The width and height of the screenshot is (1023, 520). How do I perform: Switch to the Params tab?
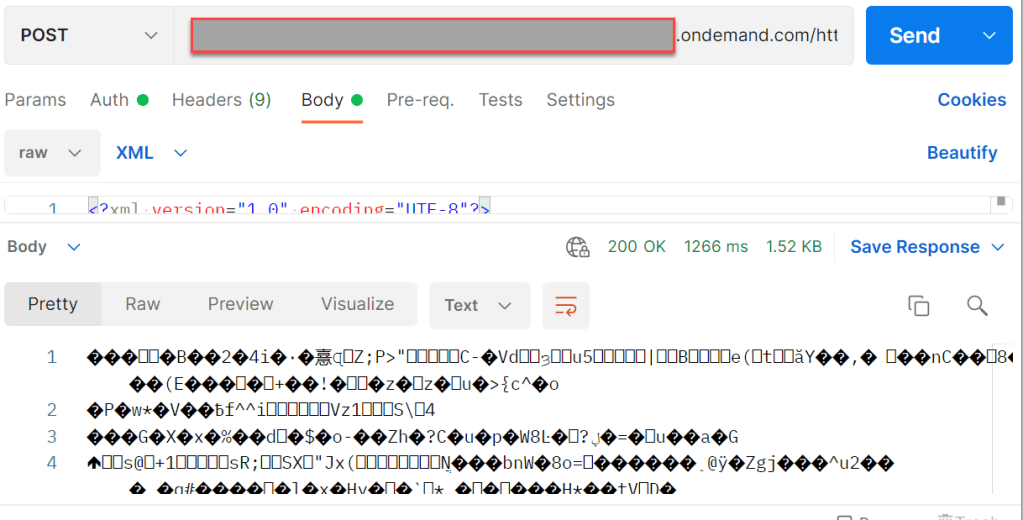(x=35, y=100)
